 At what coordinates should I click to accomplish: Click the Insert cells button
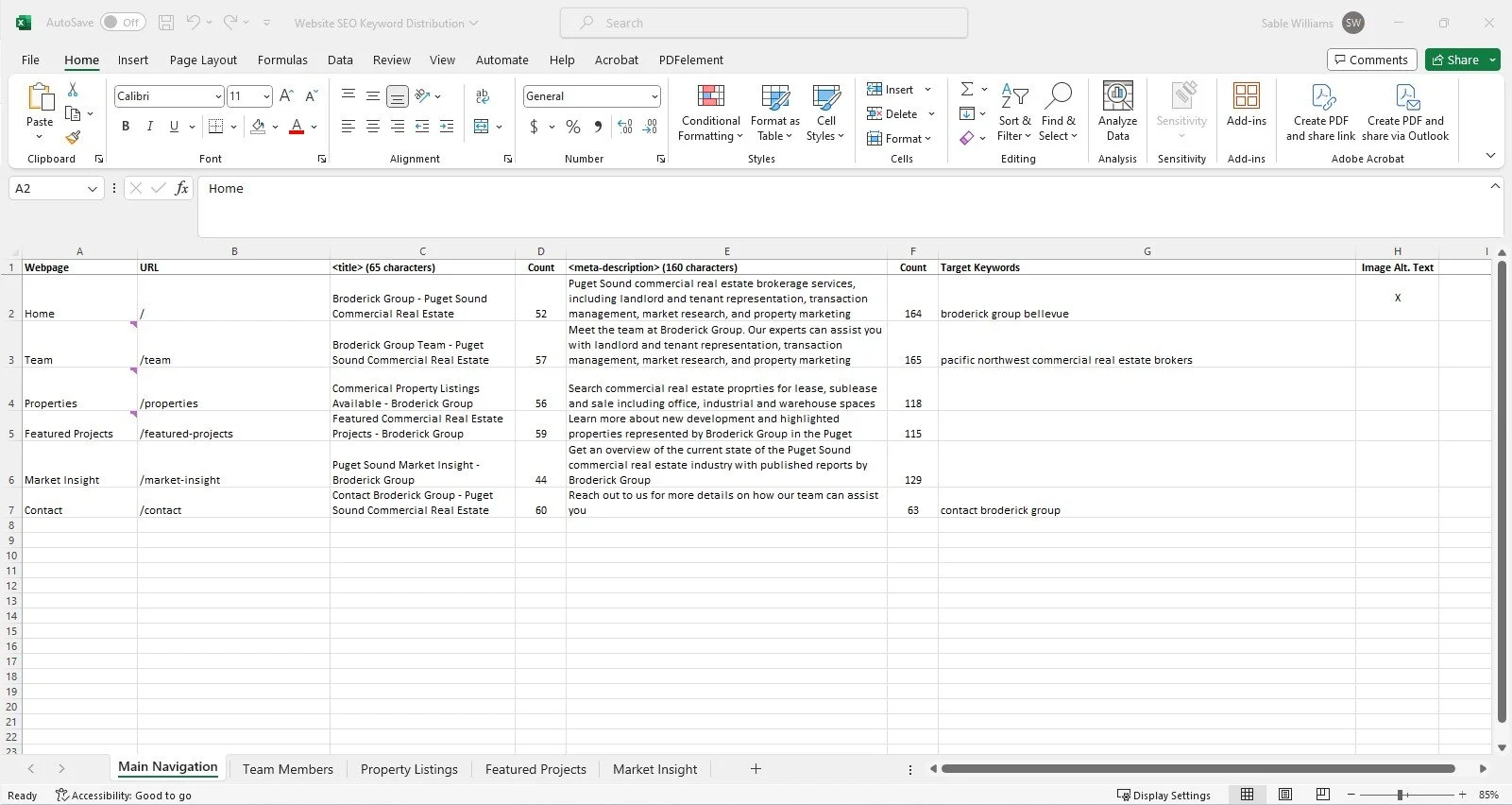click(x=891, y=89)
